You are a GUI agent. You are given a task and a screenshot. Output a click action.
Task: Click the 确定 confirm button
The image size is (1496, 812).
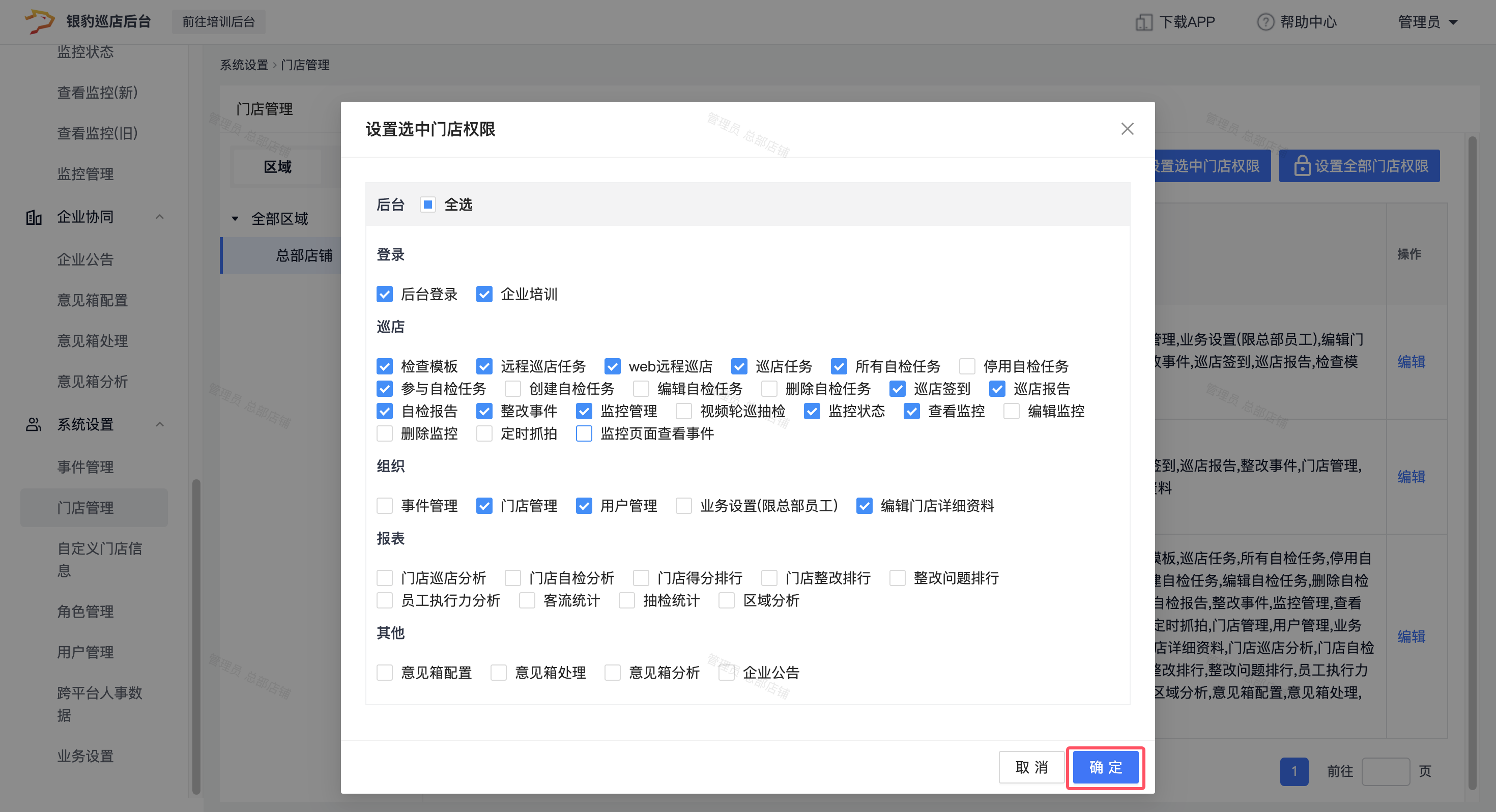click(x=1105, y=767)
